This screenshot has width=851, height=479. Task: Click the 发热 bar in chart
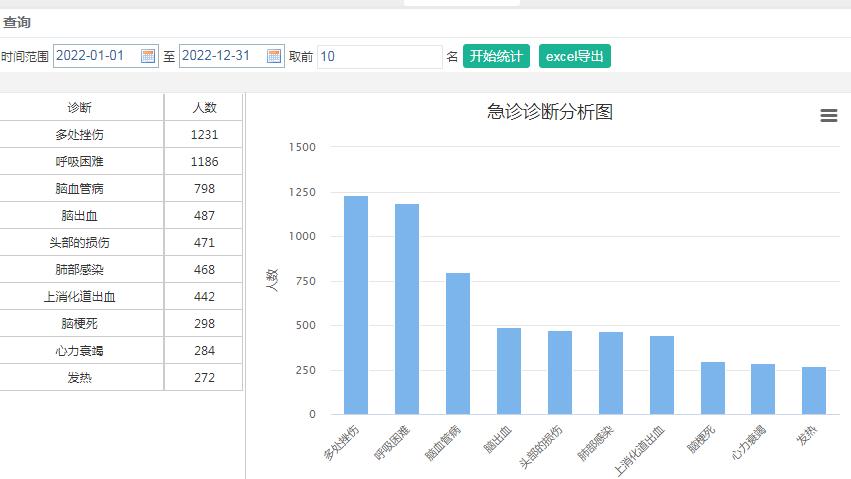point(814,390)
